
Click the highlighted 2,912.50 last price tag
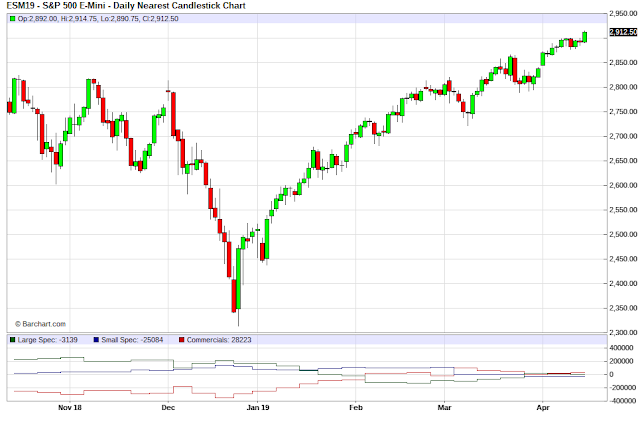(623, 32)
